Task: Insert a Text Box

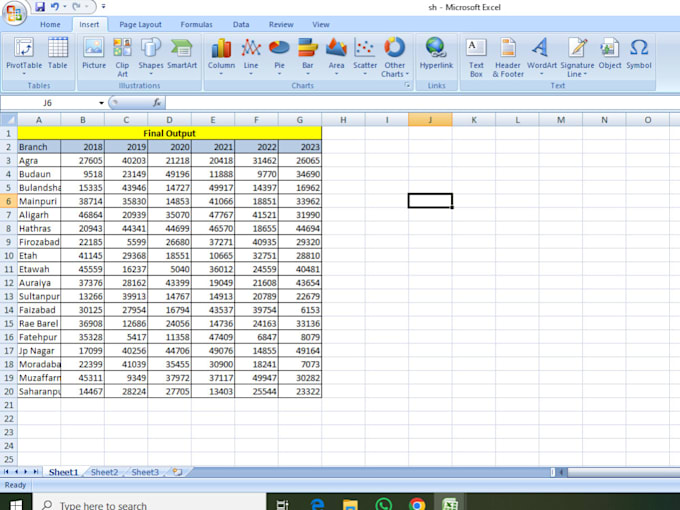Action: 476,57
